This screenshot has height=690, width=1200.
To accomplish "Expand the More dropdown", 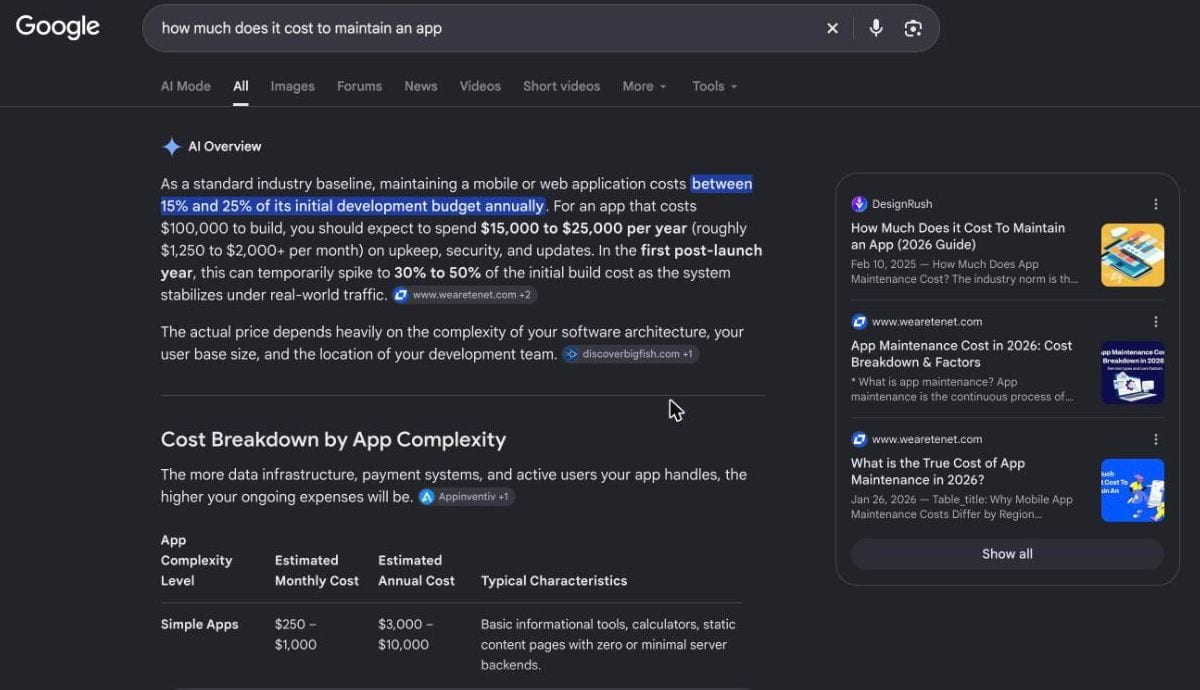I will click(x=644, y=86).
